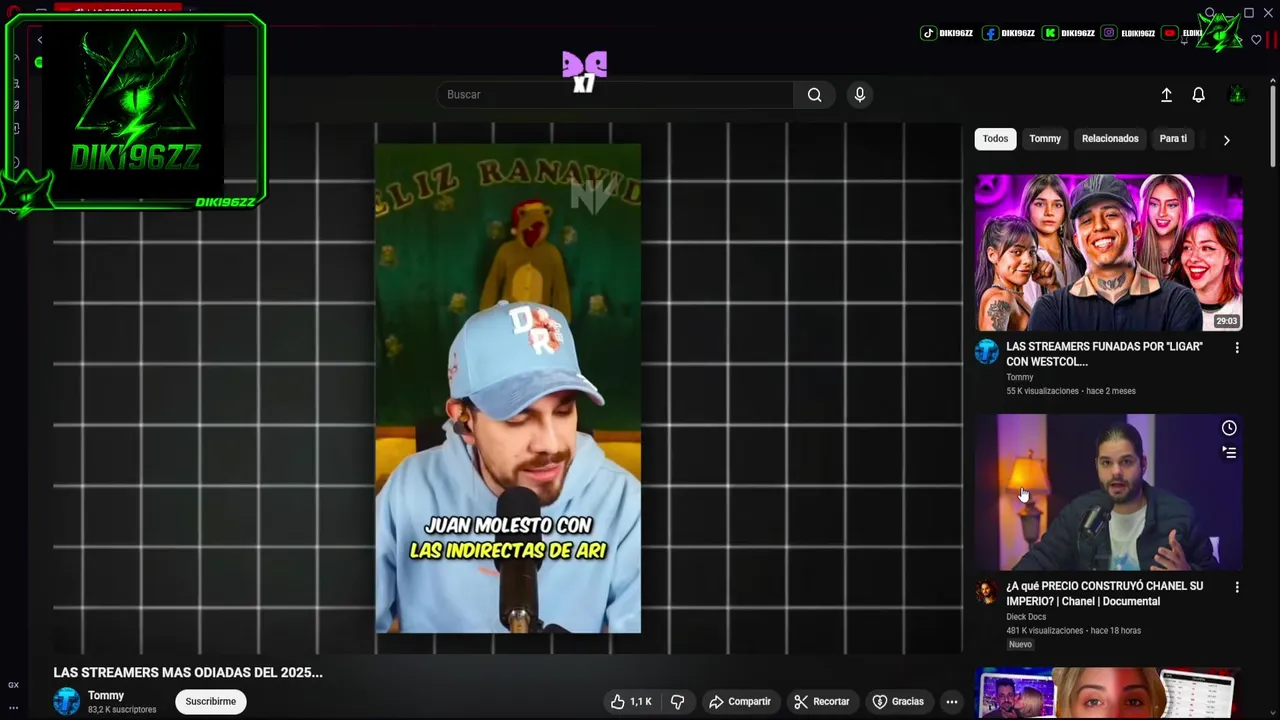
Task: Add the Chanel video to the queue
Action: 1229,452
